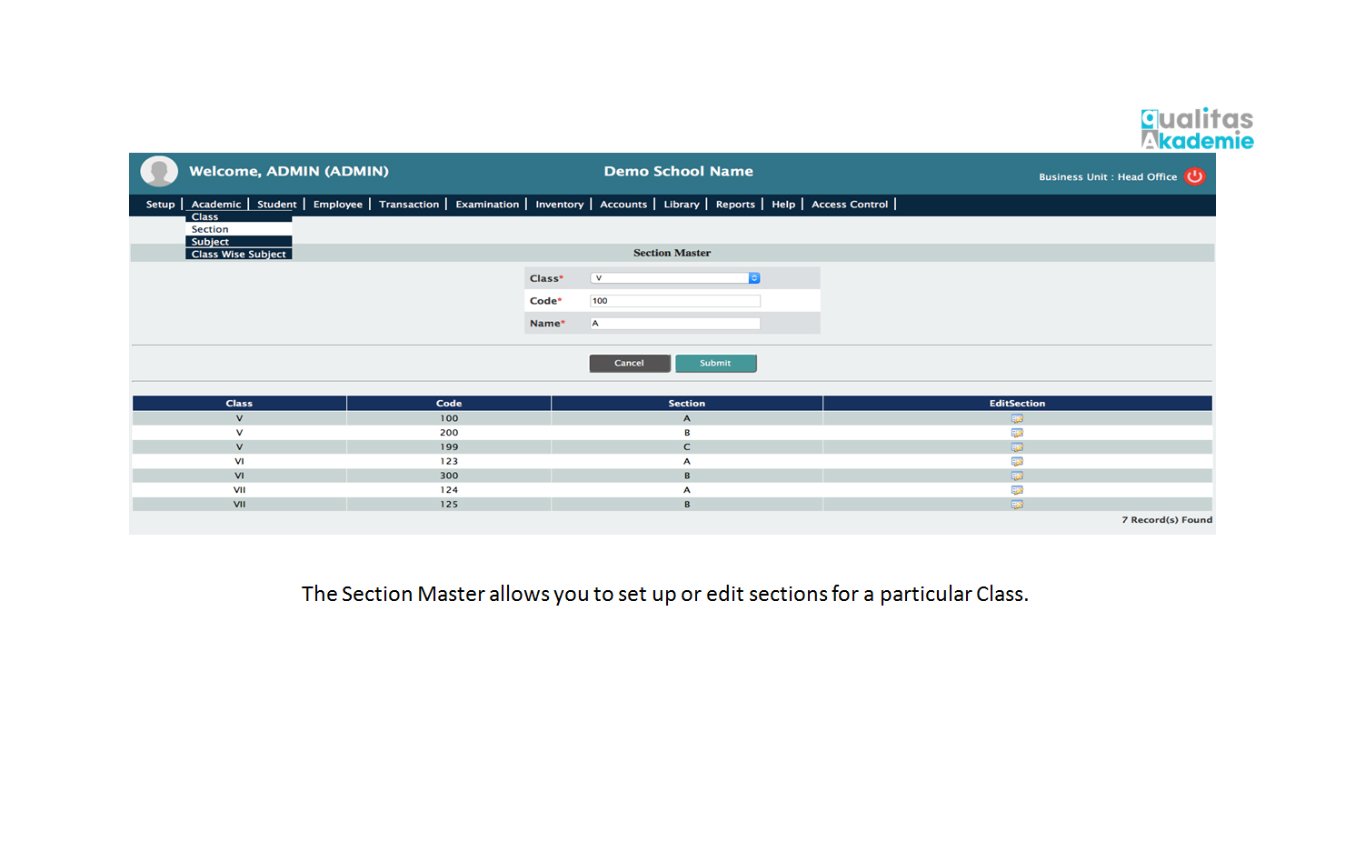Submit the Section Master form

point(715,363)
